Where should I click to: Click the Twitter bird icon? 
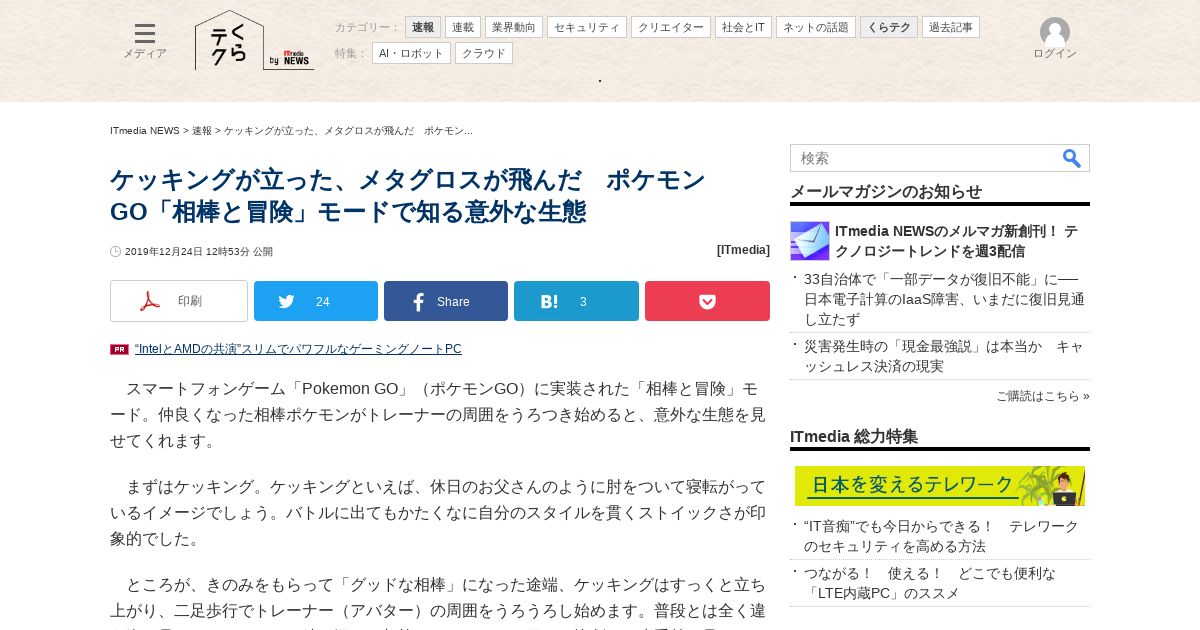(x=286, y=301)
